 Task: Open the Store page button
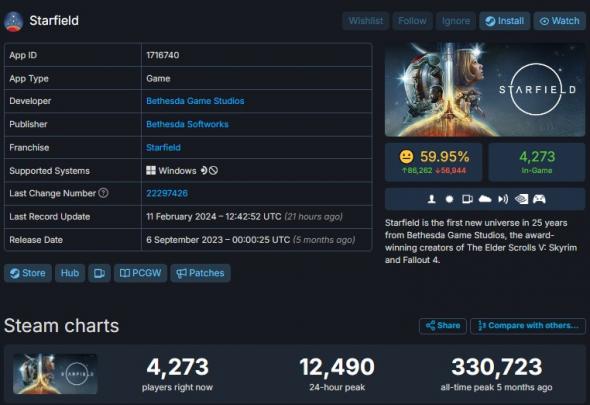28,273
